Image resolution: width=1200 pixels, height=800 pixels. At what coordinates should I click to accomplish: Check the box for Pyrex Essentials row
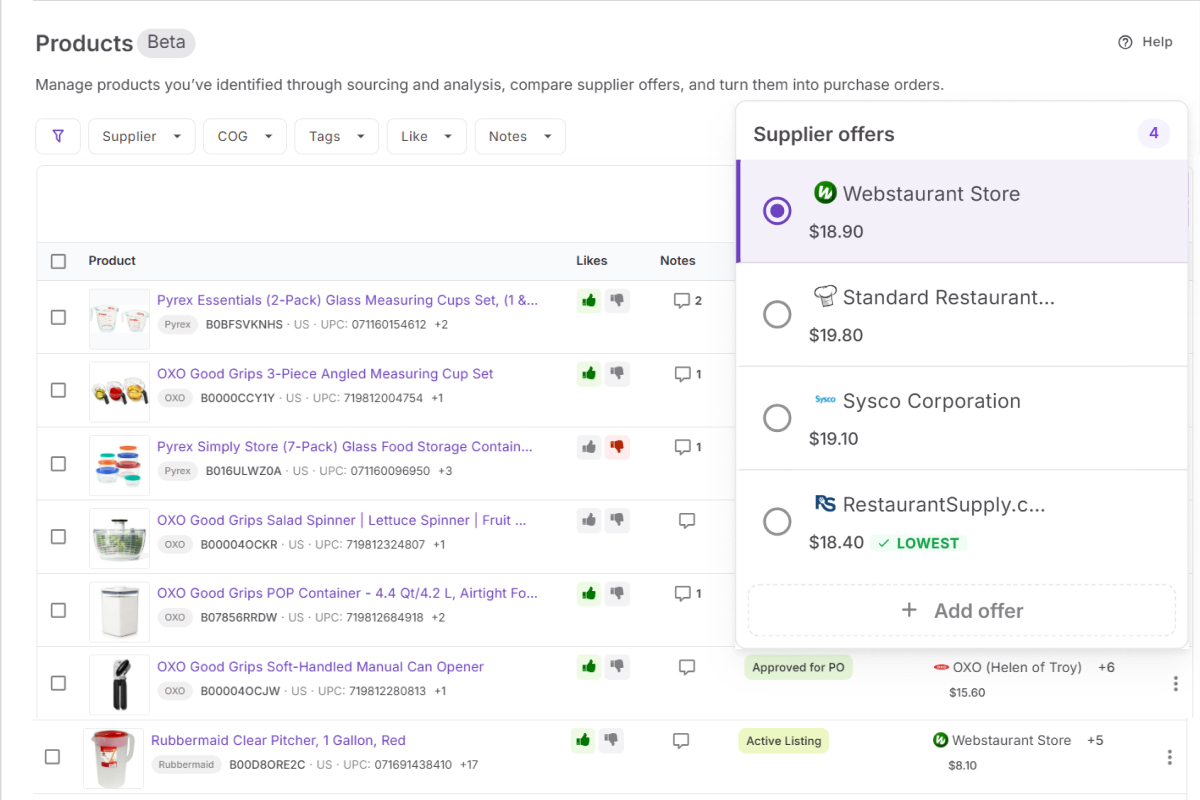tap(58, 317)
